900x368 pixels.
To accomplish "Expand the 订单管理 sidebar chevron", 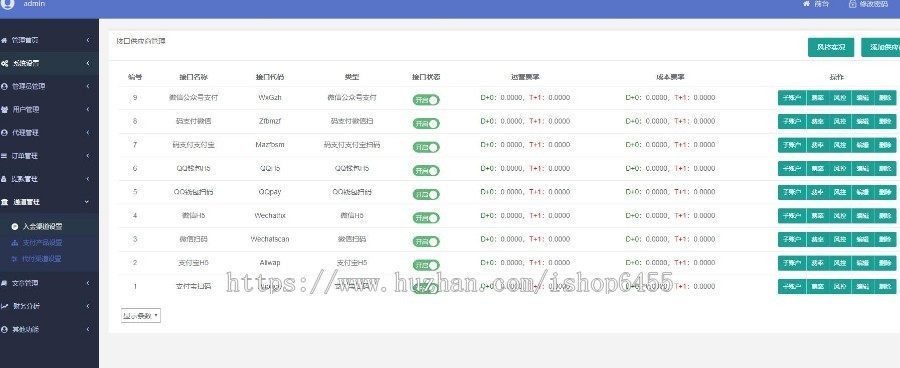I will (88, 156).
